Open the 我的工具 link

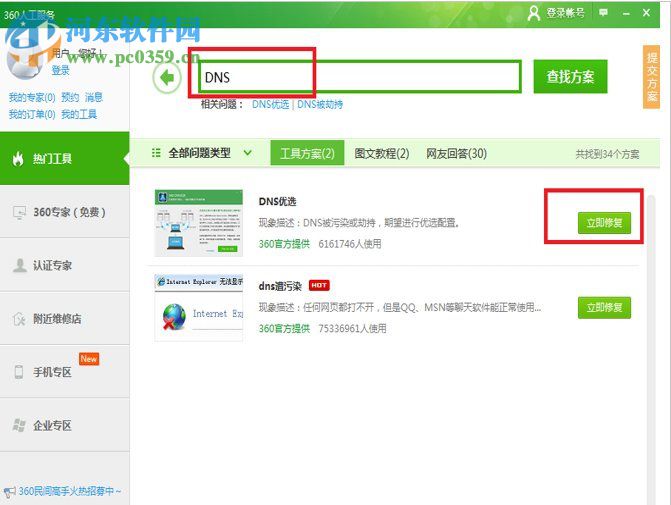click(79, 114)
